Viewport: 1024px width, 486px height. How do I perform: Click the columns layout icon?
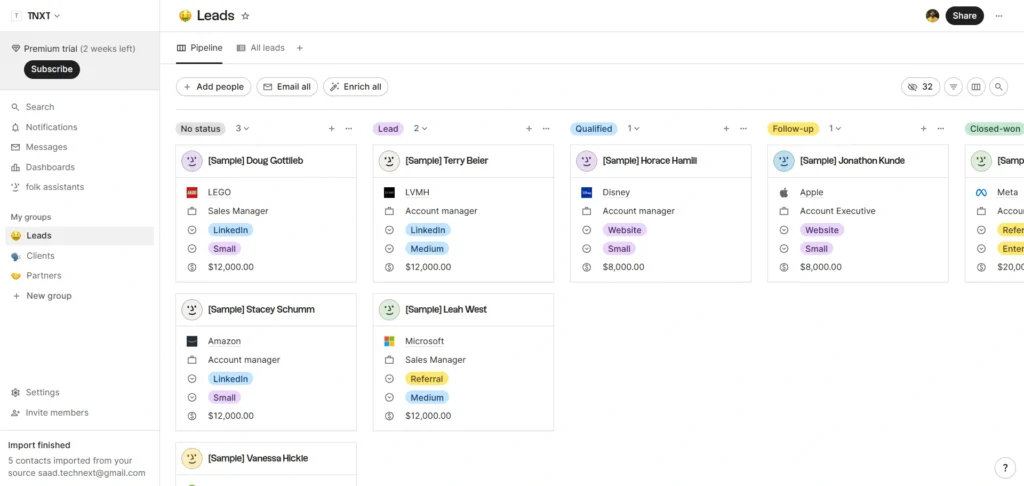coord(976,87)
